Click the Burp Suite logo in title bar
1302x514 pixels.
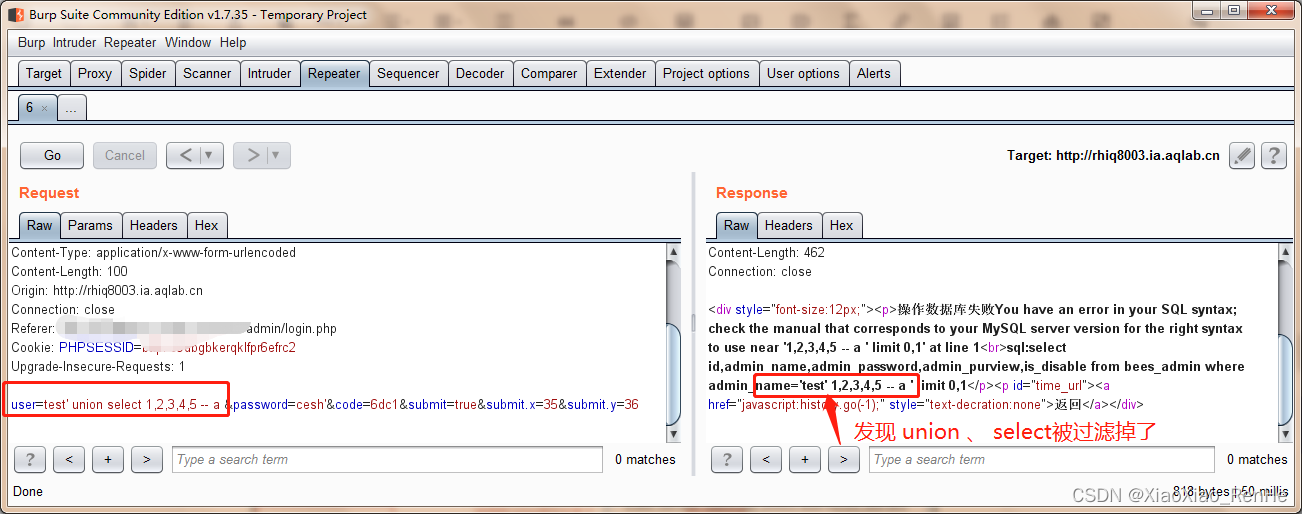point(16,14)
